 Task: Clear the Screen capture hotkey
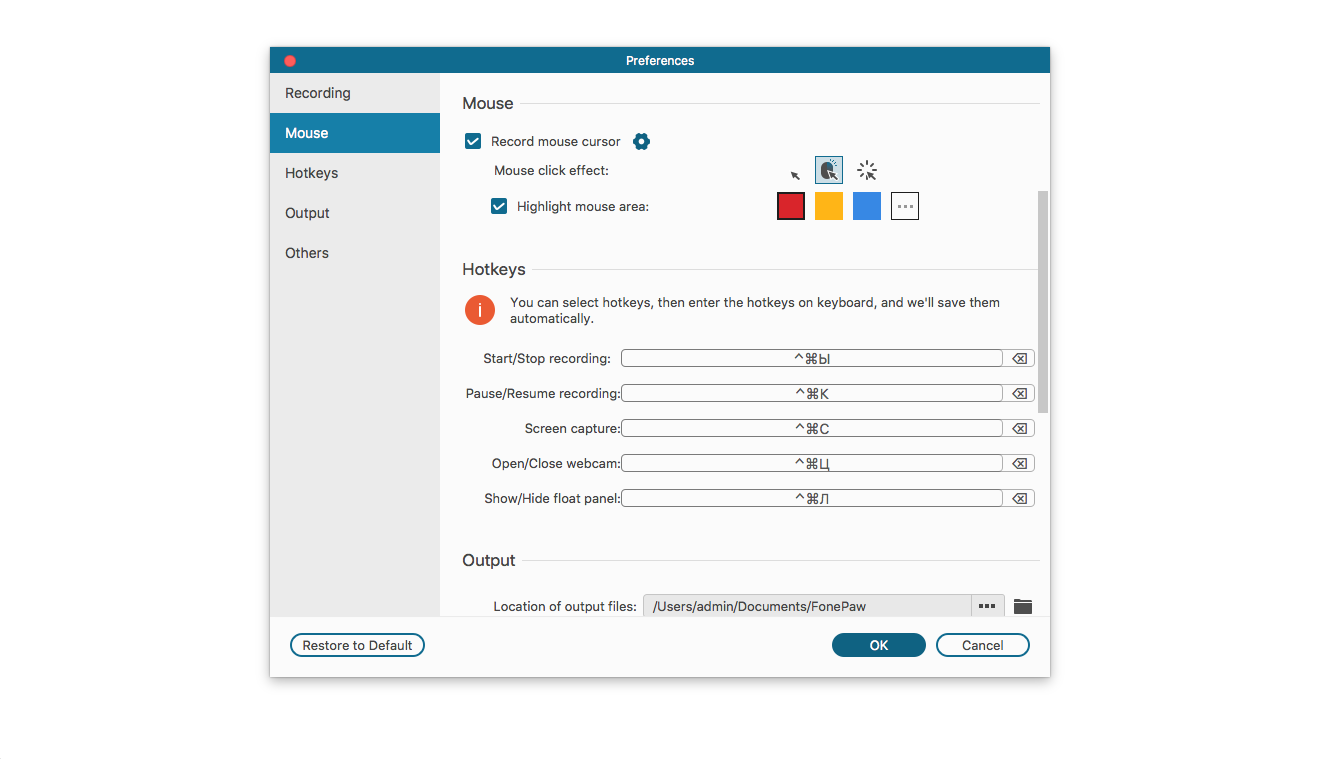(x=1019, y=429)
